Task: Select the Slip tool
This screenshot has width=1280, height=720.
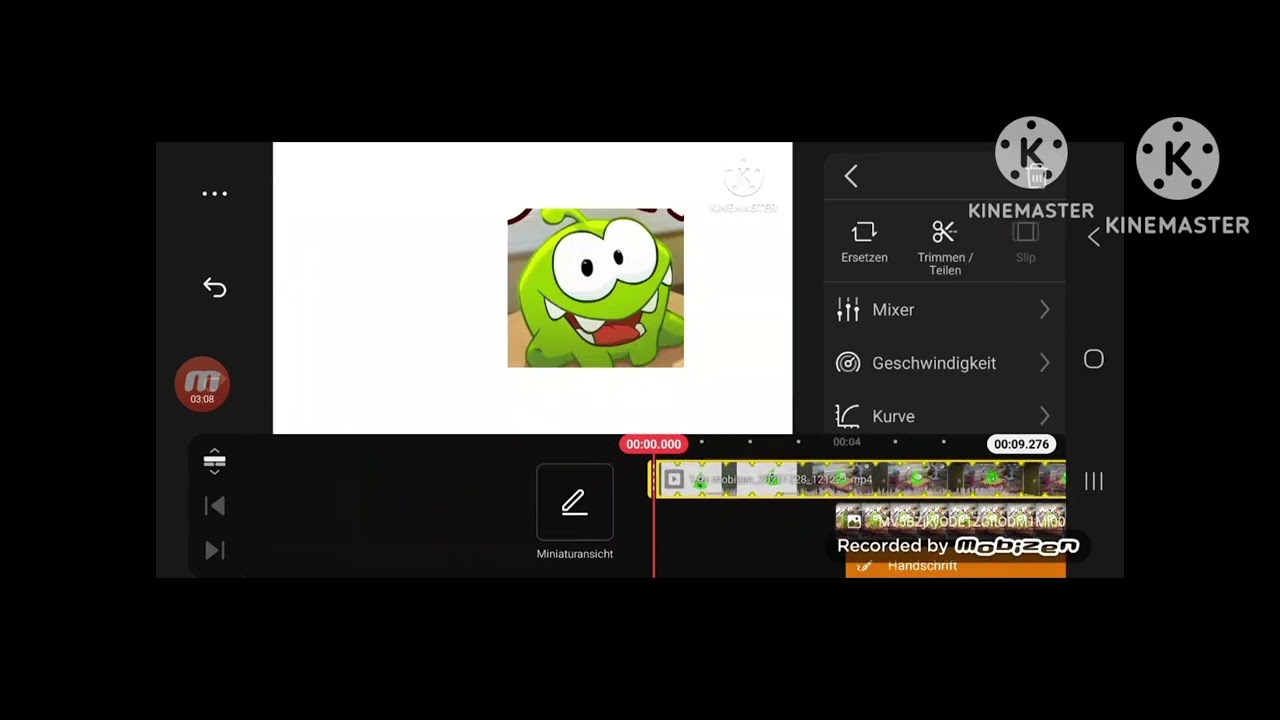Action: tap(1025, 243)
